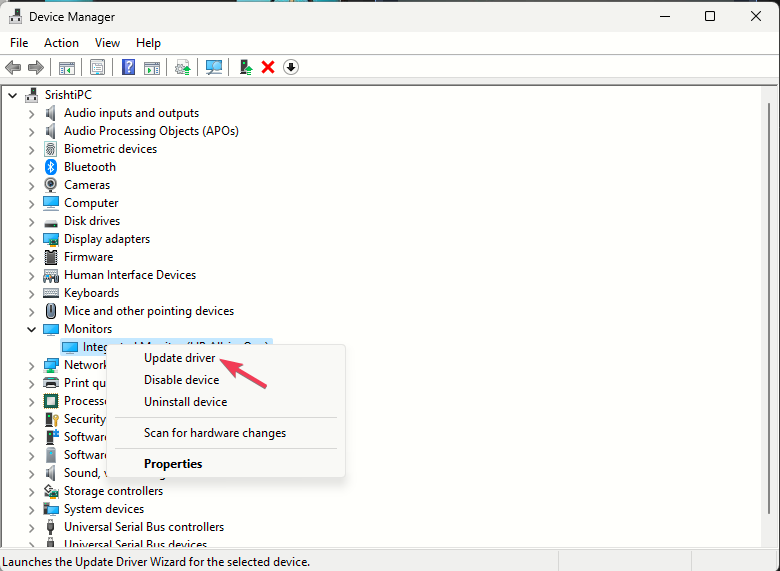Expand the Universal Serial Bus controllers node
Screen dimensions: 780x571
[x=31, y=527]
